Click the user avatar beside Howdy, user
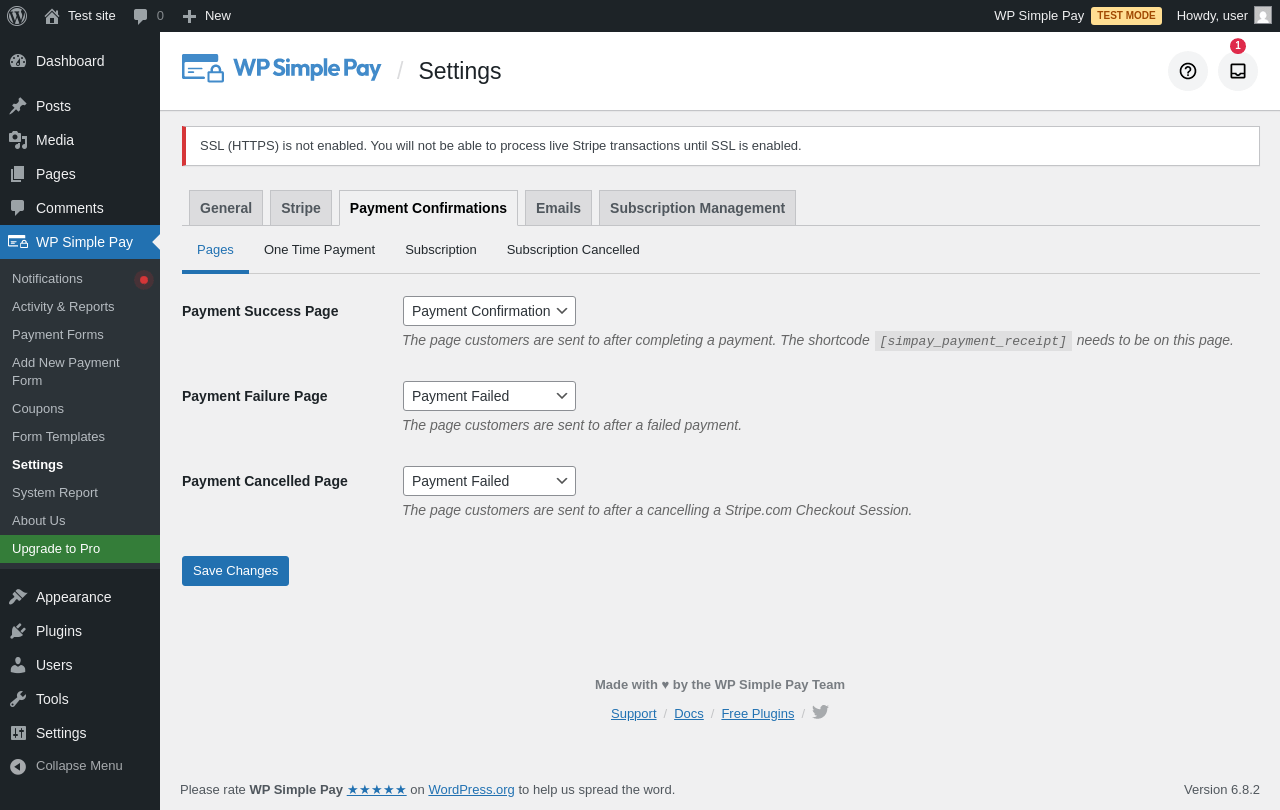 pos(1263,15)
